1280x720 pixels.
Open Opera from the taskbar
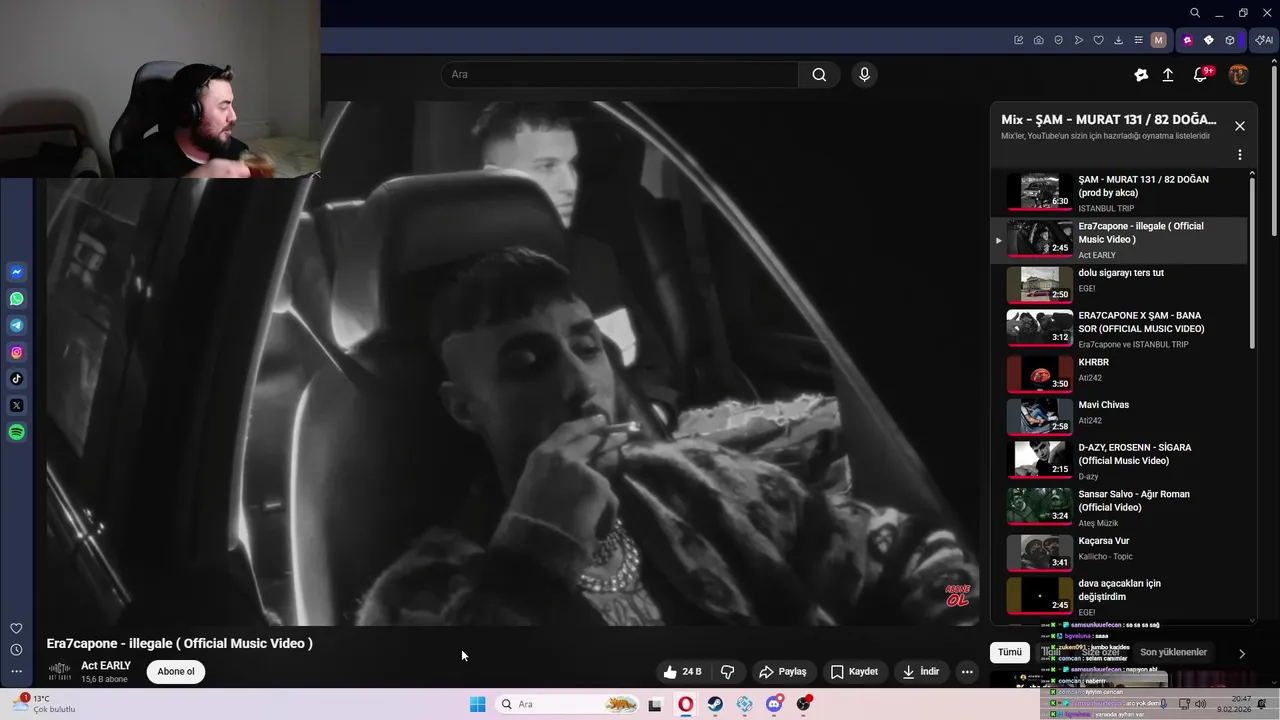pyautogui.click(x=686, y=704)
